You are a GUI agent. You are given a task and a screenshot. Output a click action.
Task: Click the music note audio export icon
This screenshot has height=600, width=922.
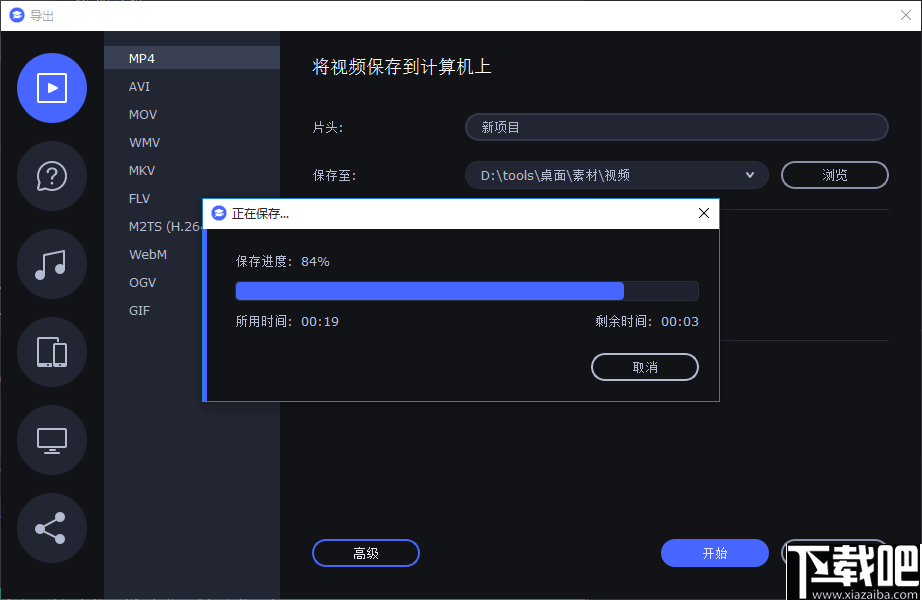pos(52,264)
